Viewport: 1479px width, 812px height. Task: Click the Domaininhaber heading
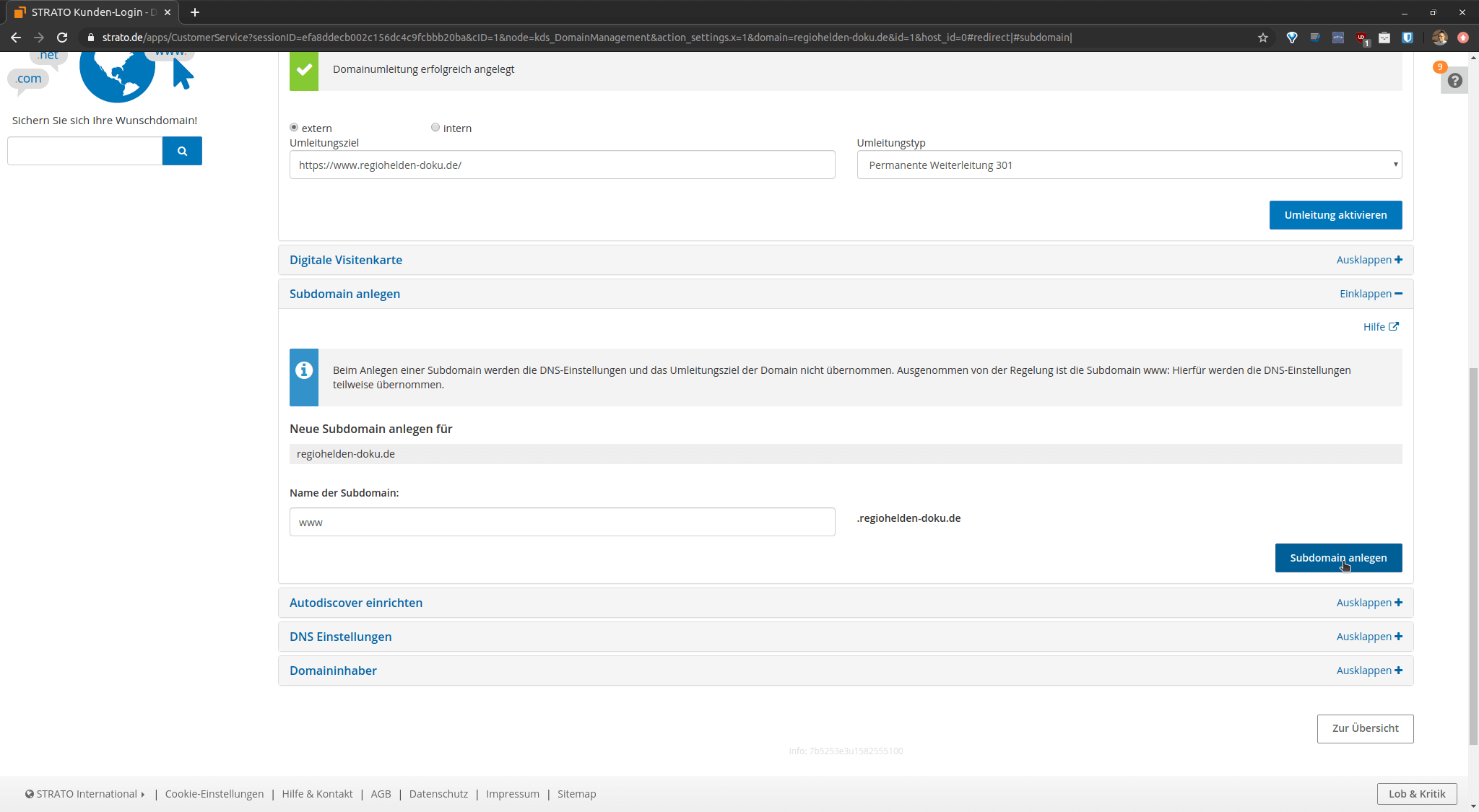coord(333,671)
